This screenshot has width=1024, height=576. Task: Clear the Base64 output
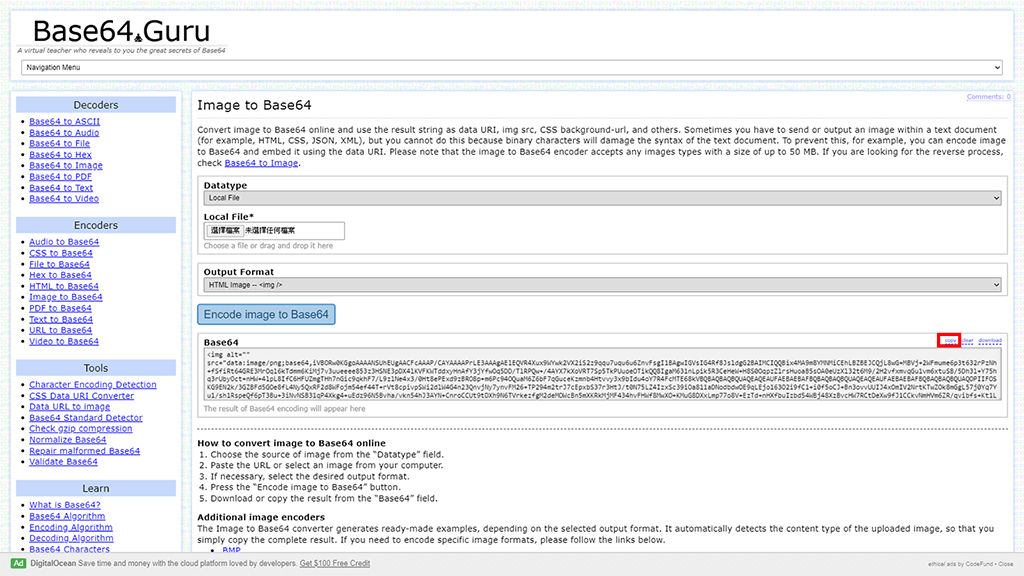point(967,341)
